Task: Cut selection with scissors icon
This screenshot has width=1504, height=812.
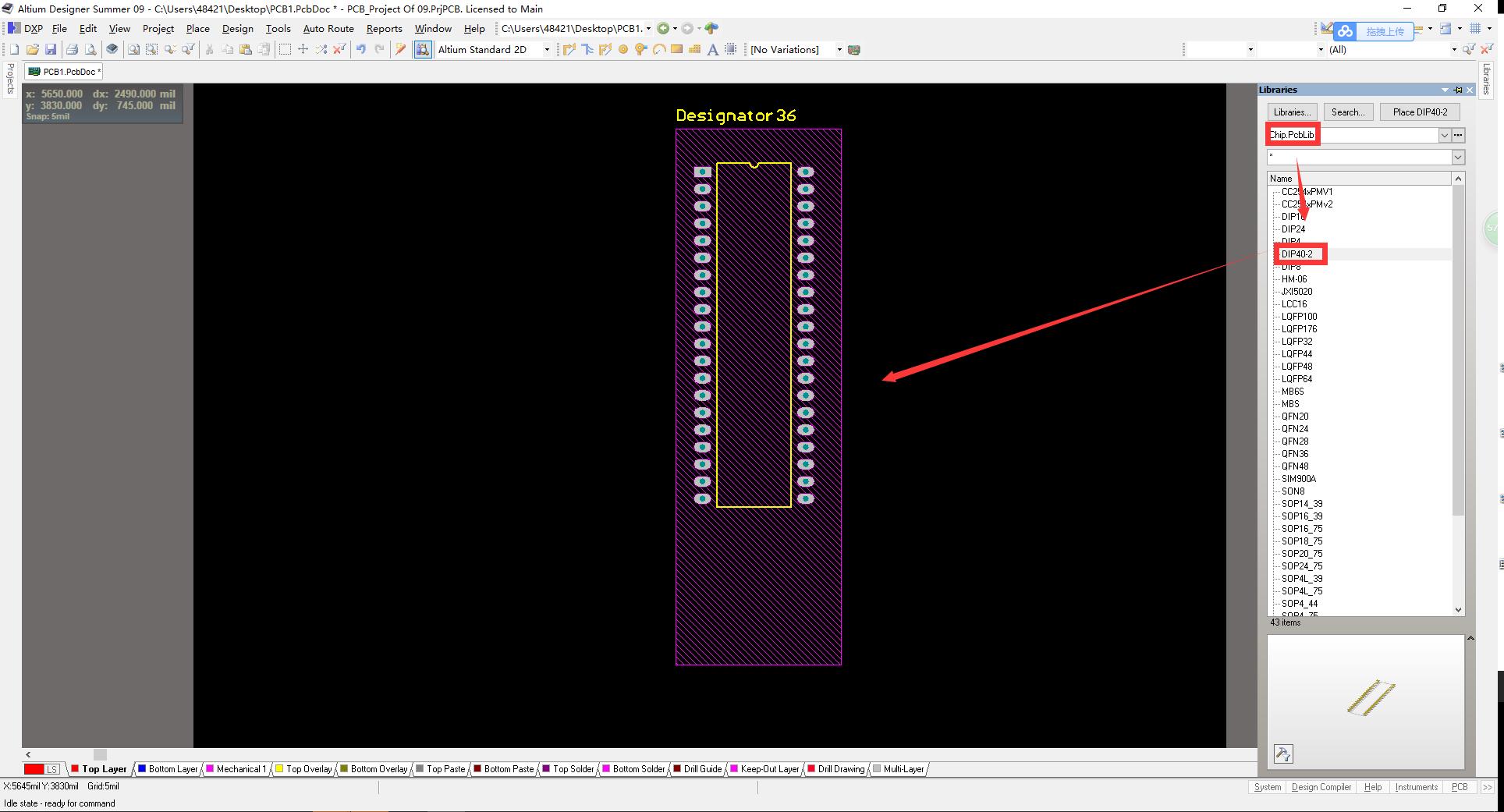Action: [x=209, y=49]
